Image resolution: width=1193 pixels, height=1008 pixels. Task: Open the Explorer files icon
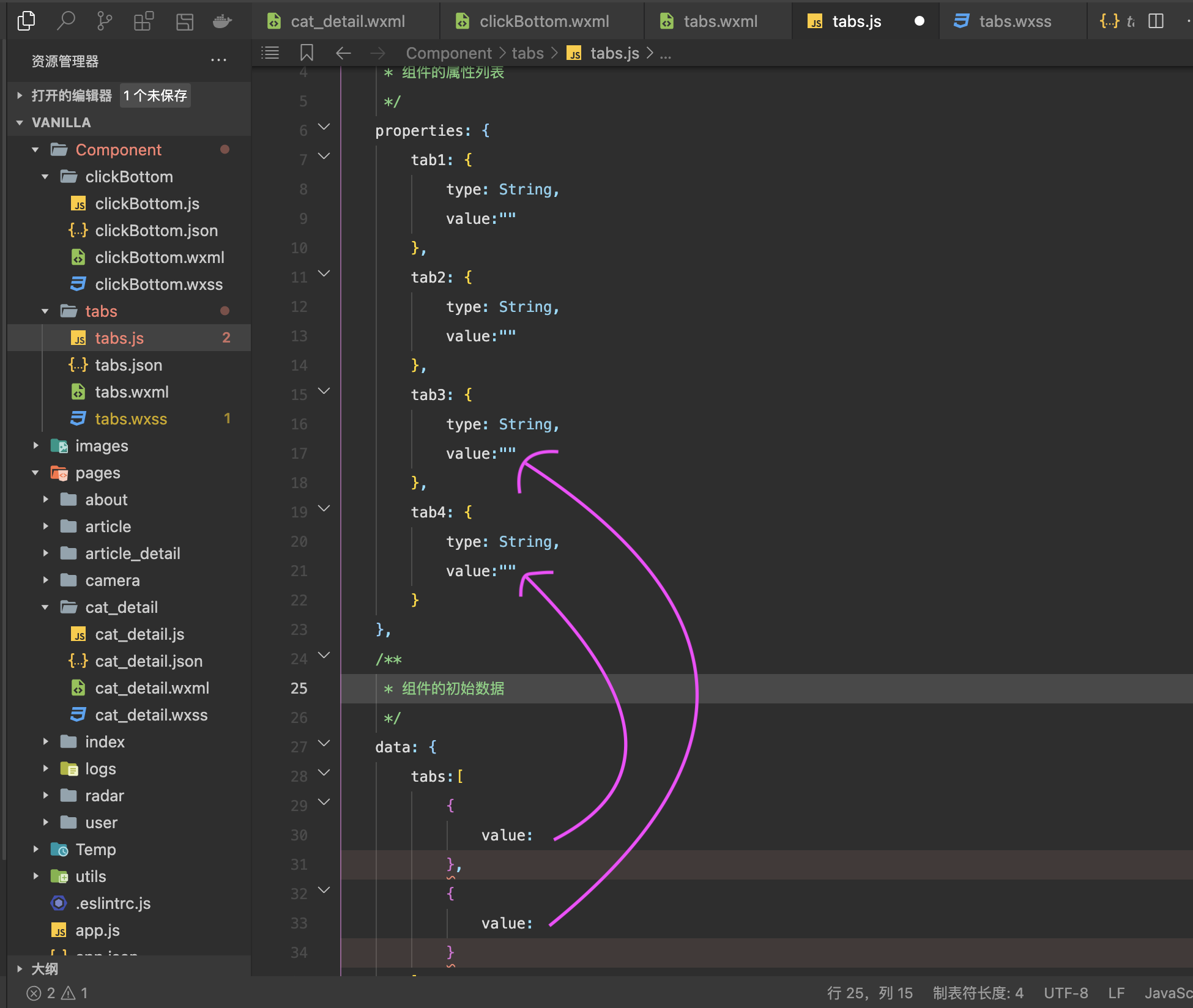[x=26, y=21]
